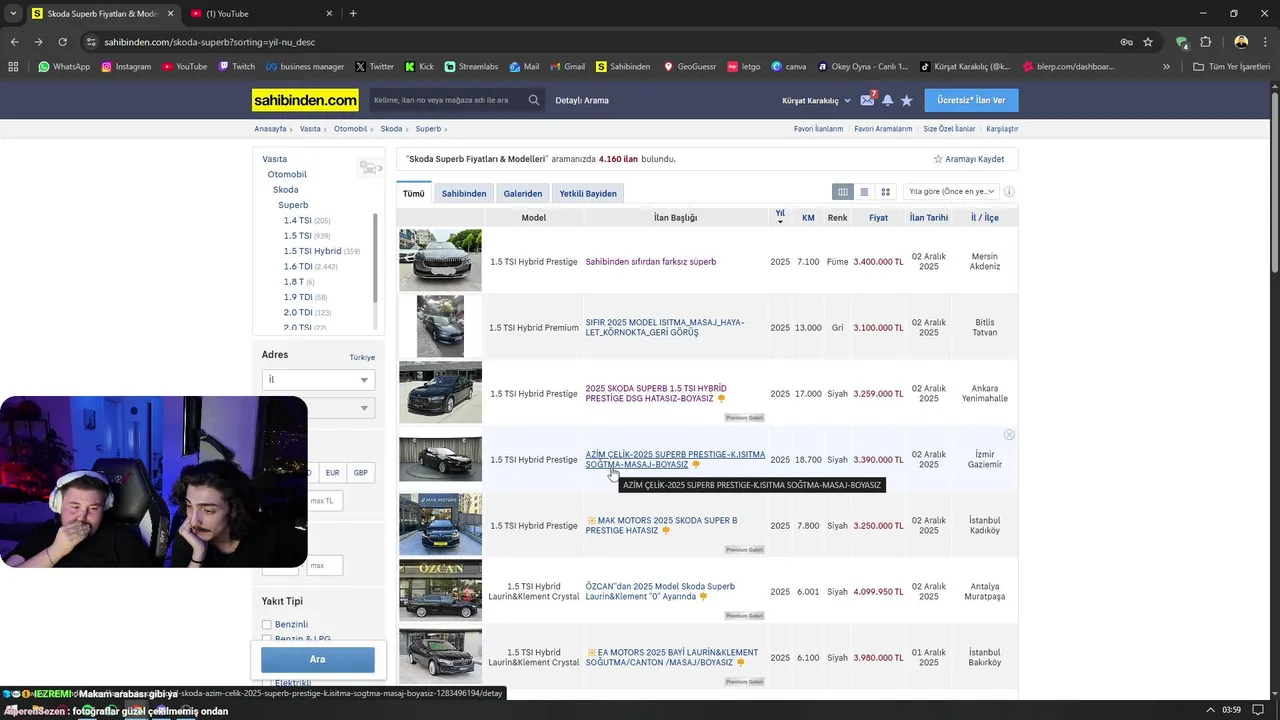Image resolution: width=1280 pixels, height=720 pixels.
Task: Switch to the classic list view icon
Action: (x=864, y=192)
